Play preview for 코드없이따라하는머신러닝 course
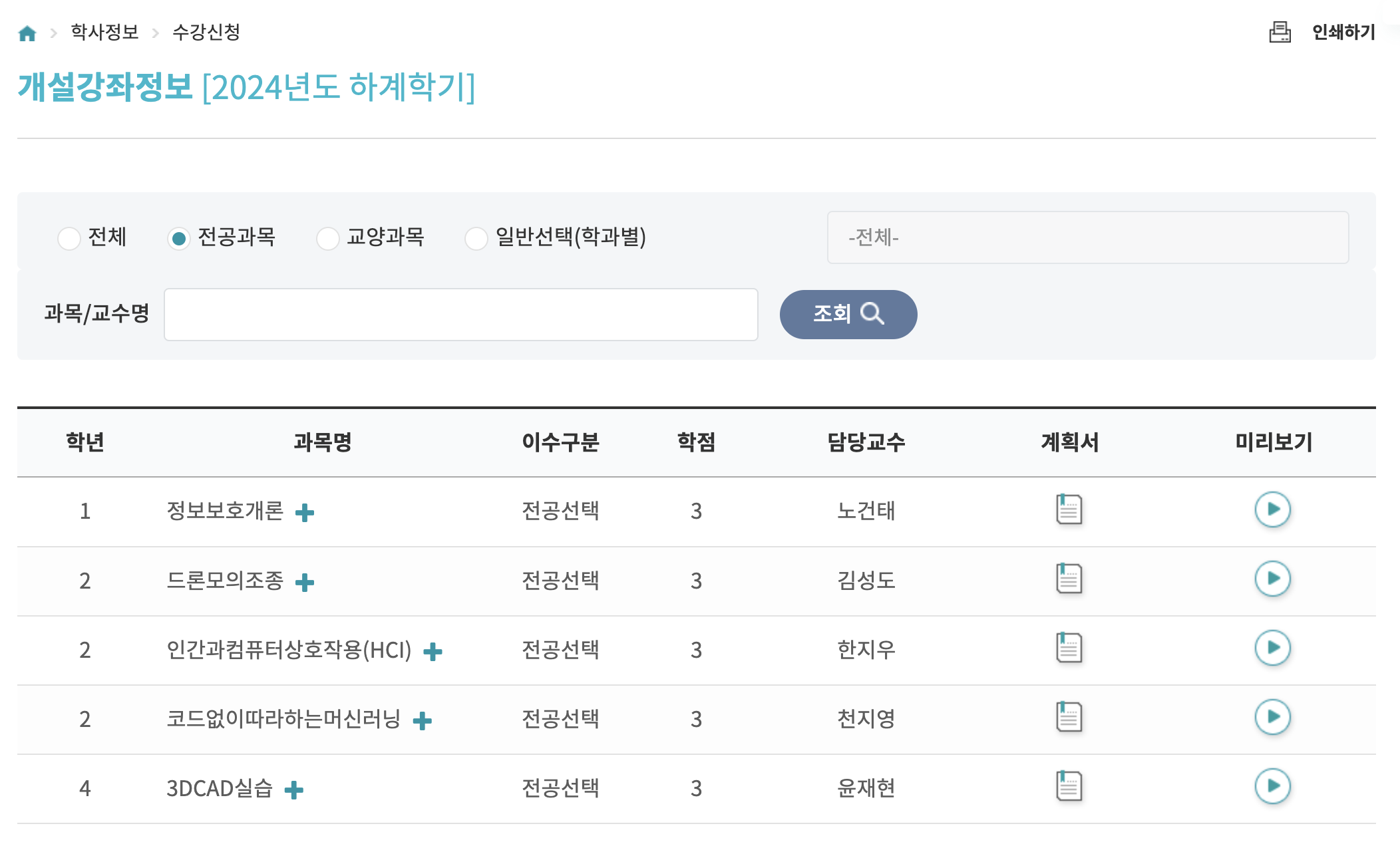 1272,718
